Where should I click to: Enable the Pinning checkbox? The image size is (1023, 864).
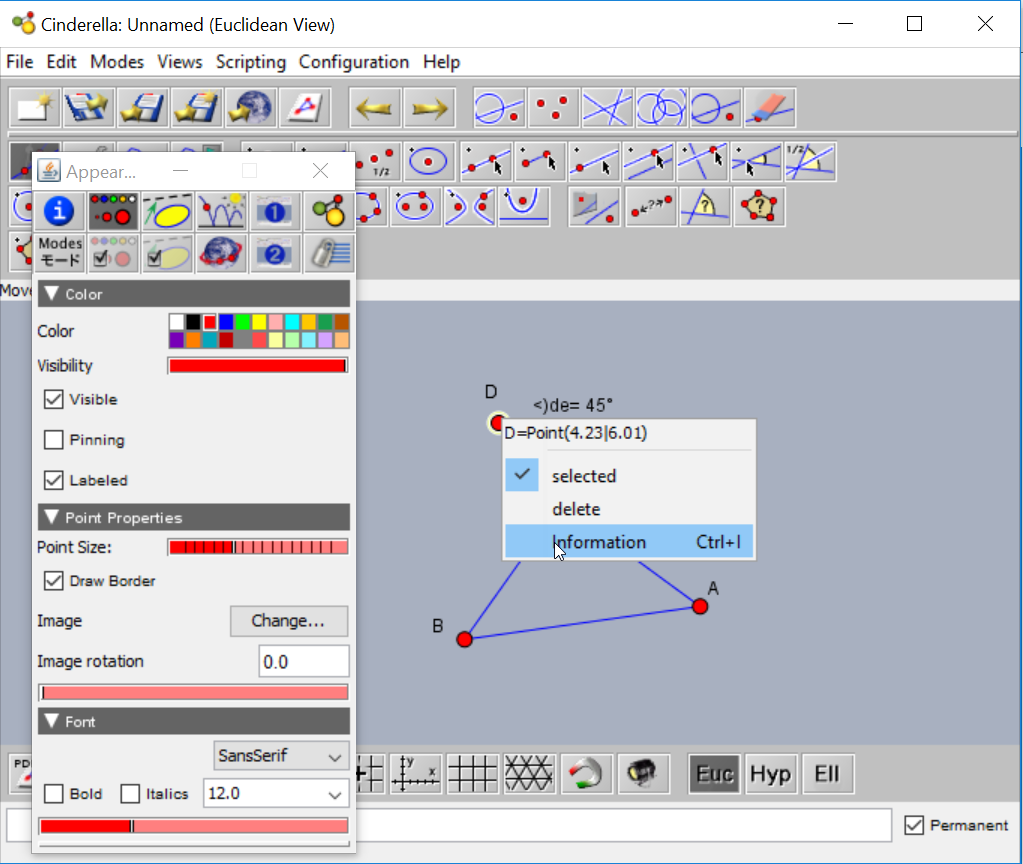pos(54,440)
